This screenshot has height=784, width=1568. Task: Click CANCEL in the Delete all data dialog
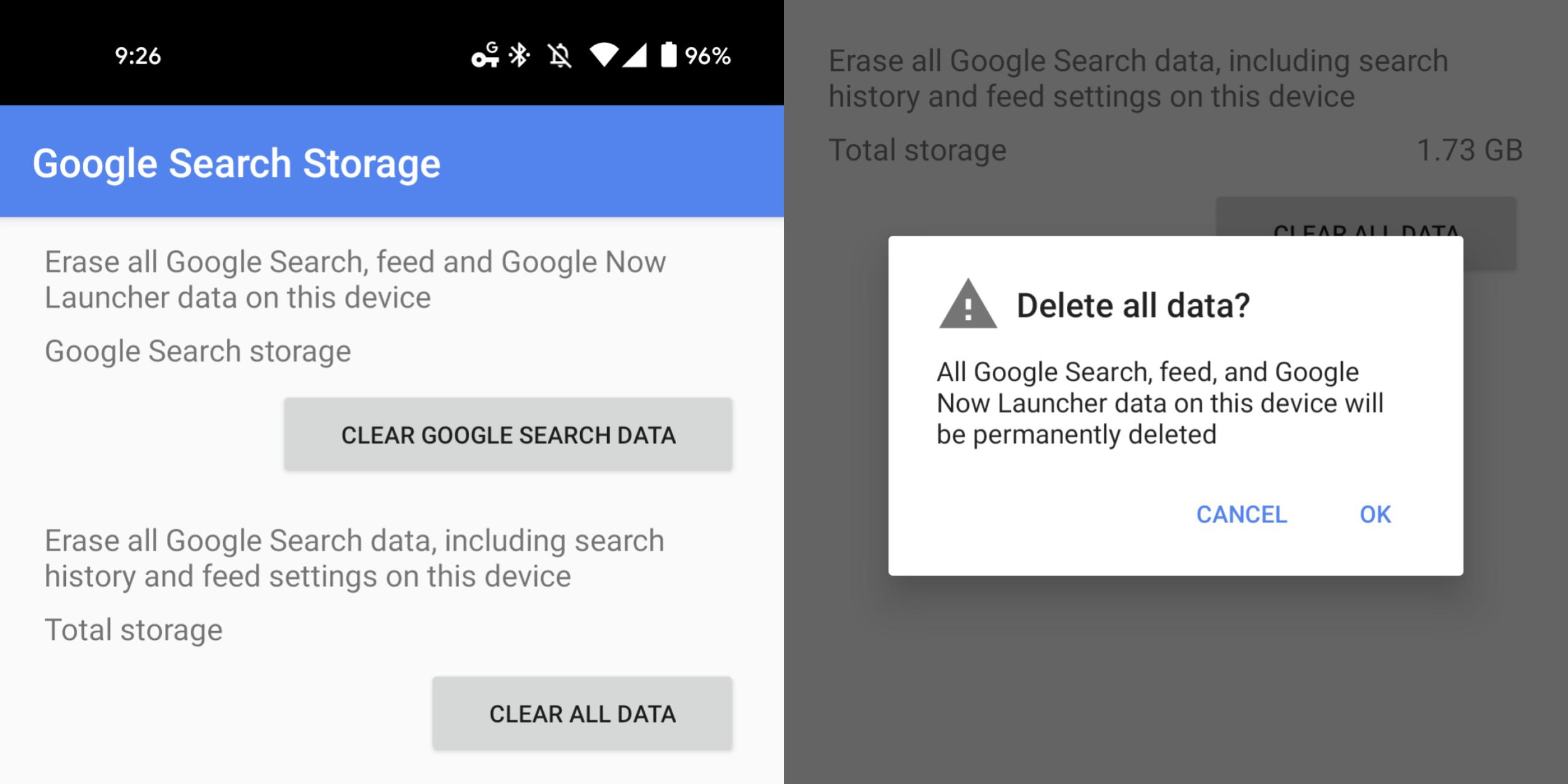pos(1242,514)
